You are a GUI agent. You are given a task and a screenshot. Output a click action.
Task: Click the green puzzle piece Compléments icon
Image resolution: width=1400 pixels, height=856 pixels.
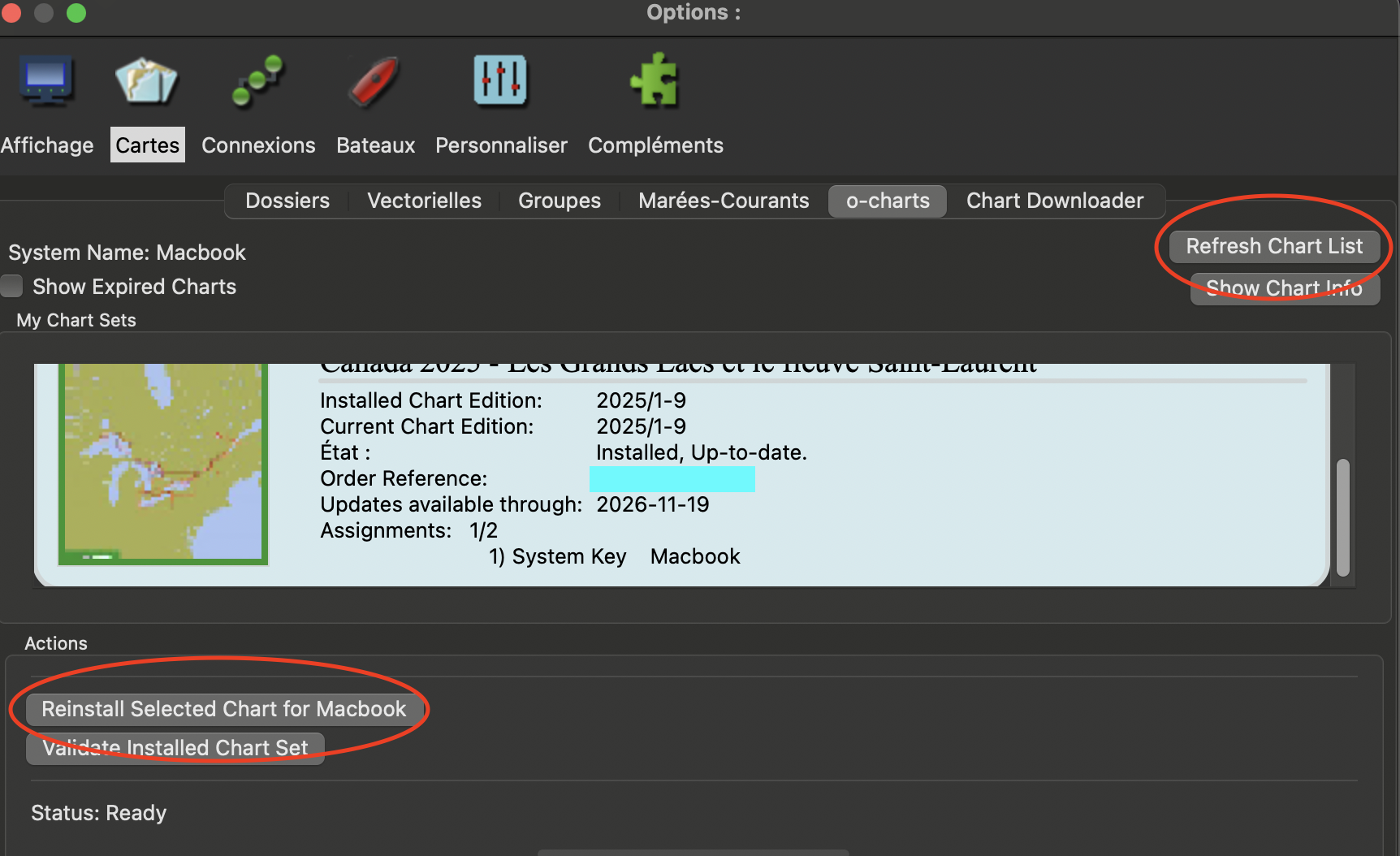[655, 81]
